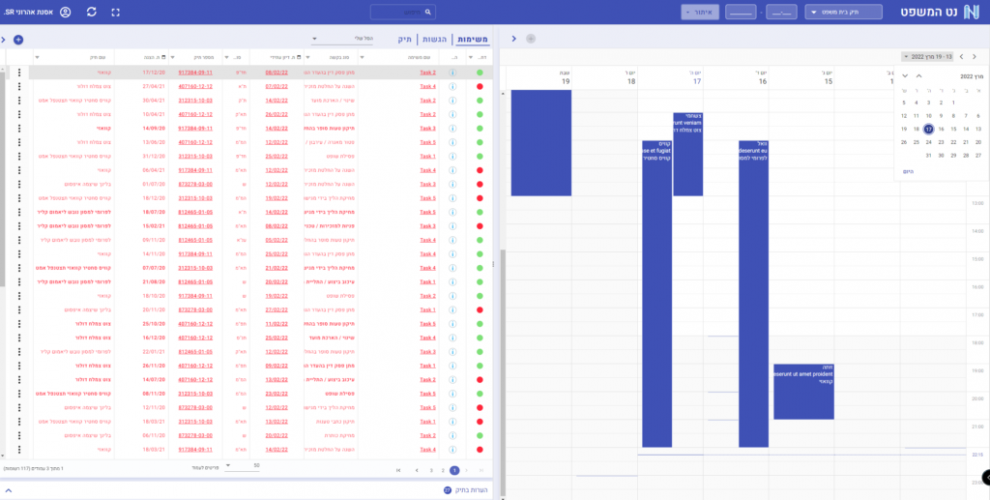The width and height of the screenshot is (990, 500).
Task: Switch to the תיק tab
Action: 405,40
